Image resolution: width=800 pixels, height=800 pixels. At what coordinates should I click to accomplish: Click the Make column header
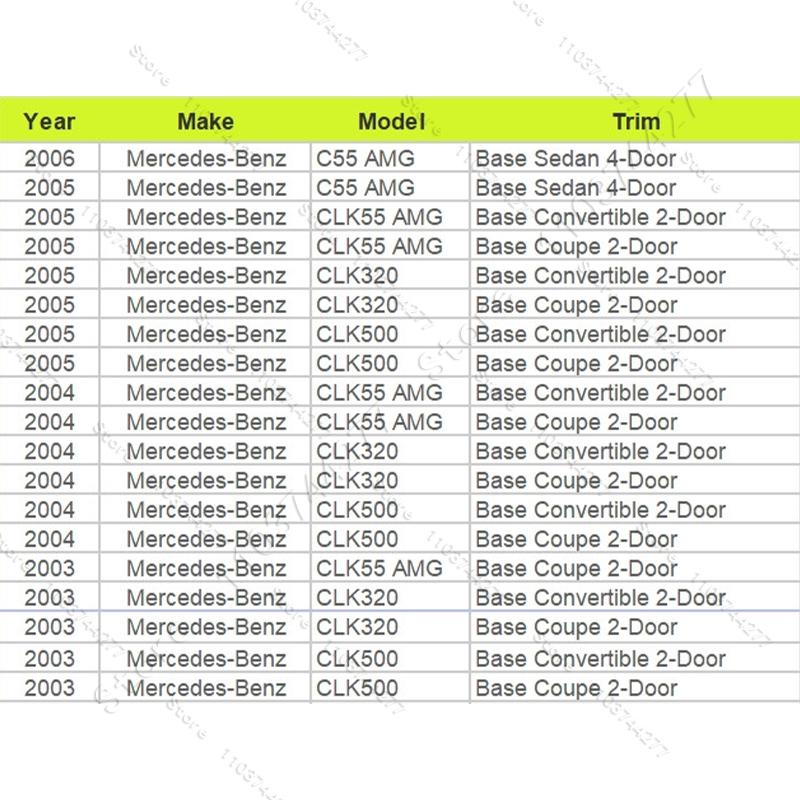(205, 122)
